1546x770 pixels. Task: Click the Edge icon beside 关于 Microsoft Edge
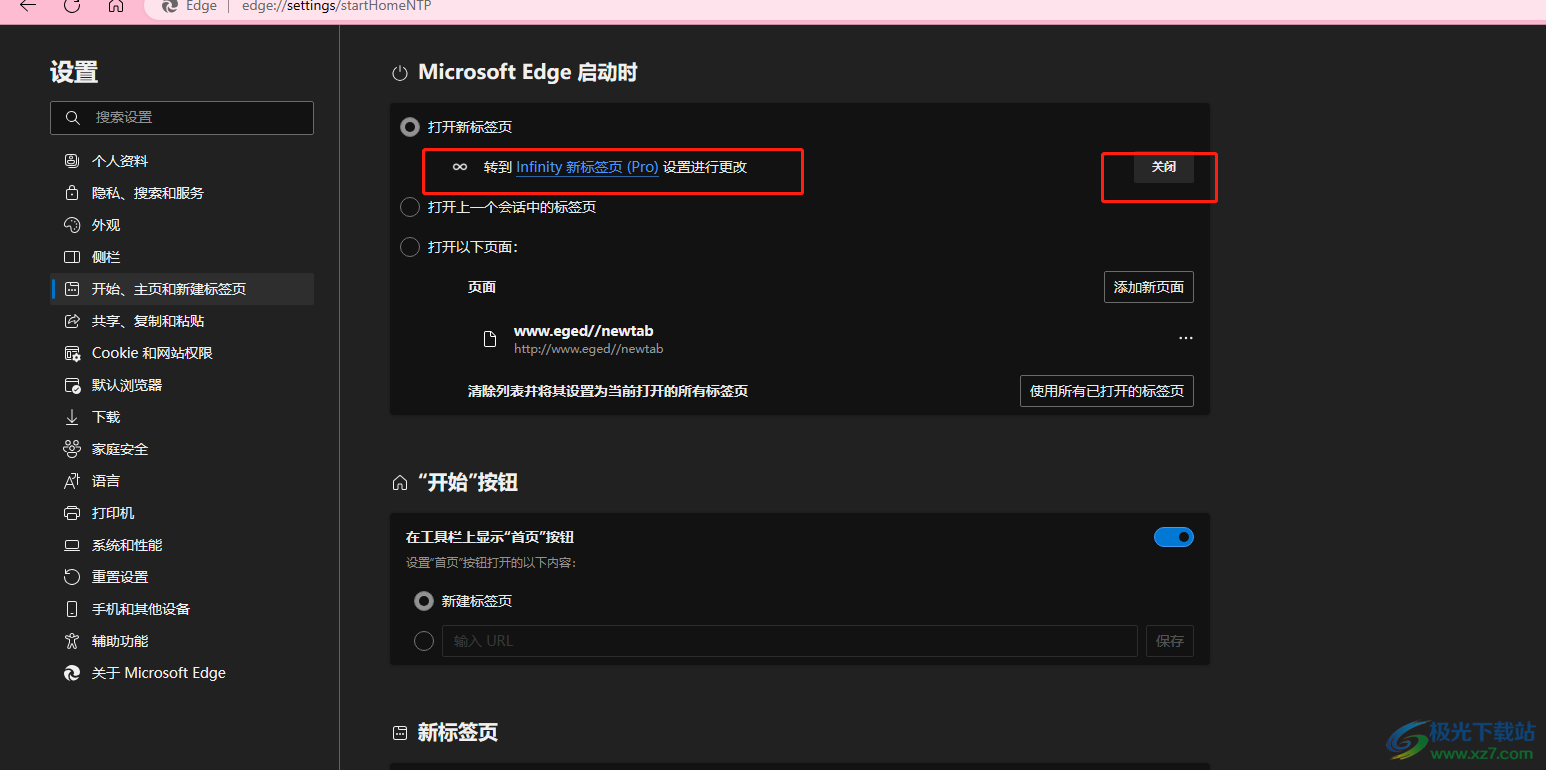[72, 673]
